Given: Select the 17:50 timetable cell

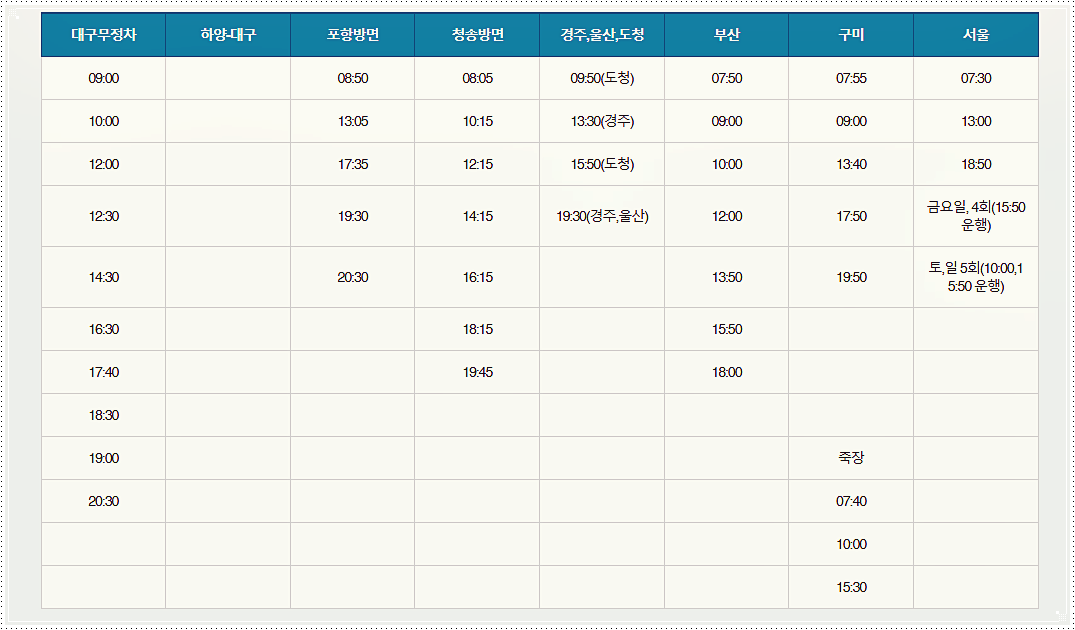Looking at the screenshot, I should pos(851,216).
